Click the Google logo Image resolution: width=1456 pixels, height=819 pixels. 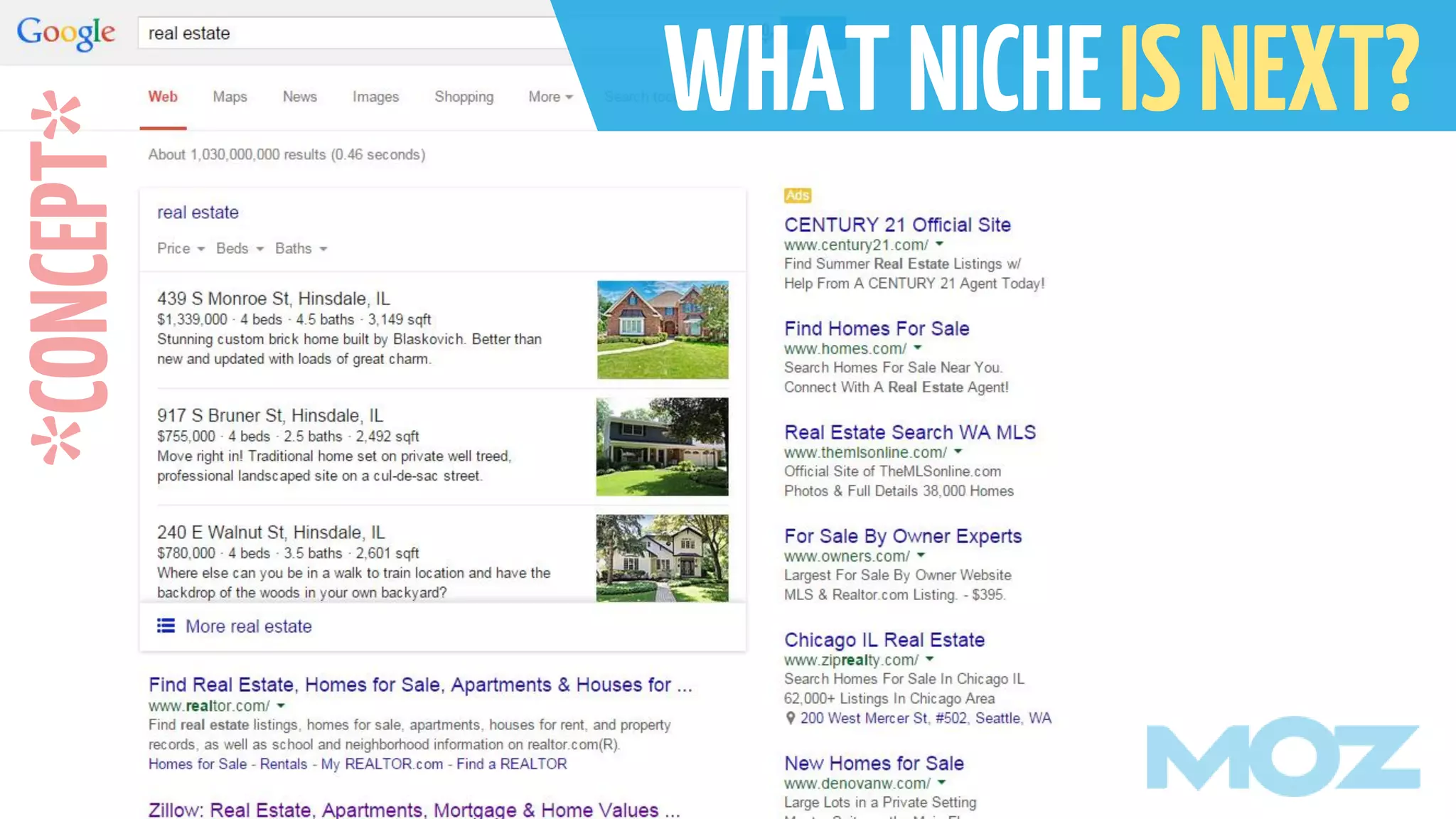point(65,33)
